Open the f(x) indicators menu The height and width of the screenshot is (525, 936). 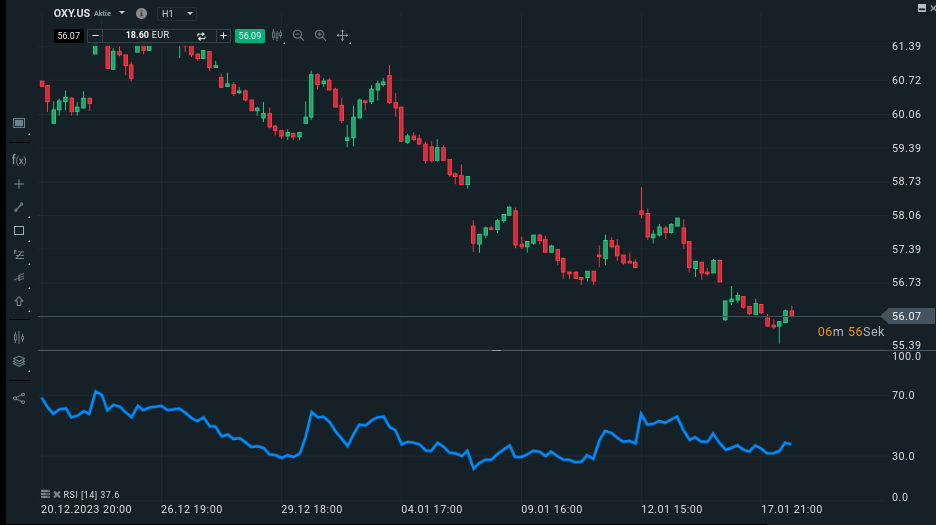pyautogui.click(x=19, y=160)
